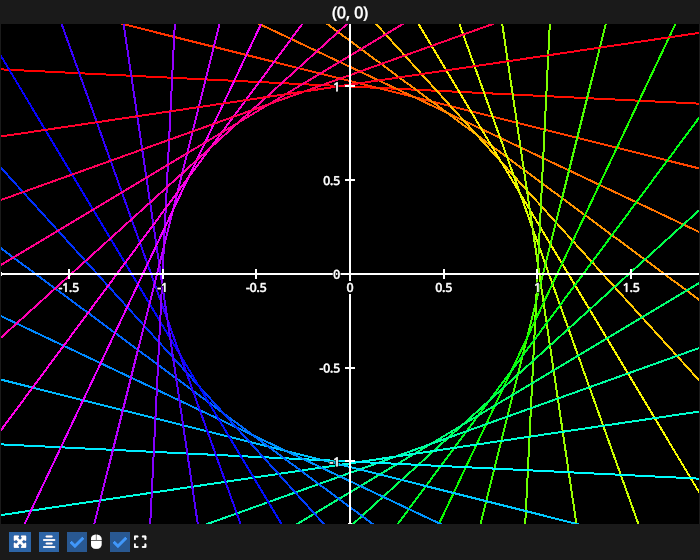Click the dashed frame box icon
This screenshot has width=700, height=560.
coord(140,542)
